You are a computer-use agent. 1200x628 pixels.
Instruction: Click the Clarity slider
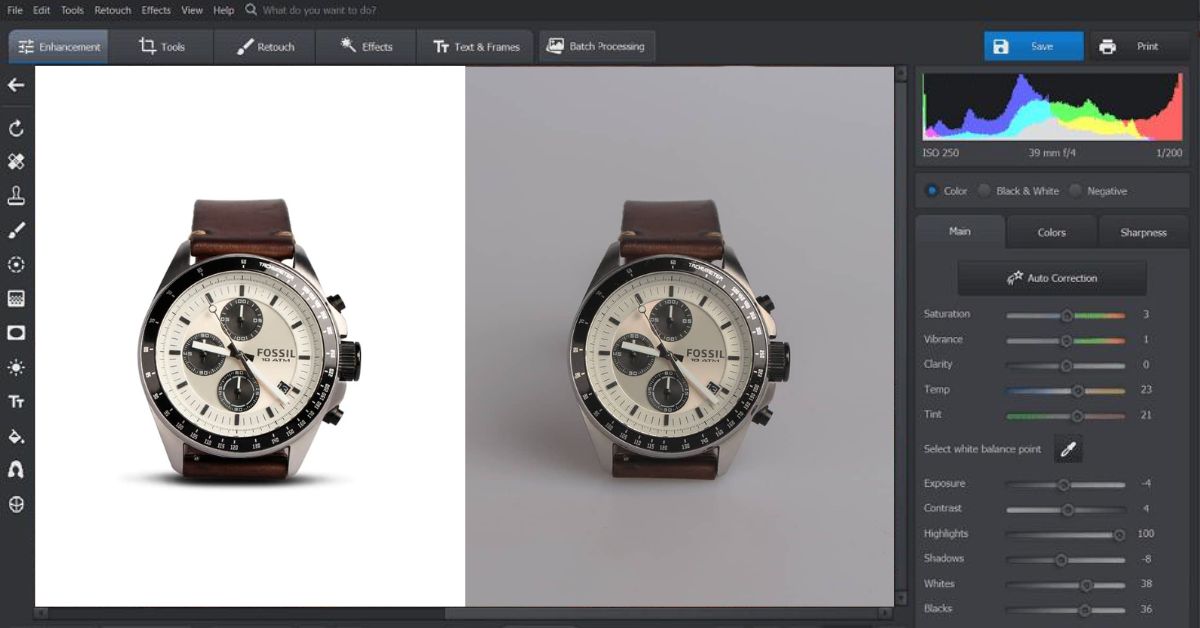pos(1066,365)
